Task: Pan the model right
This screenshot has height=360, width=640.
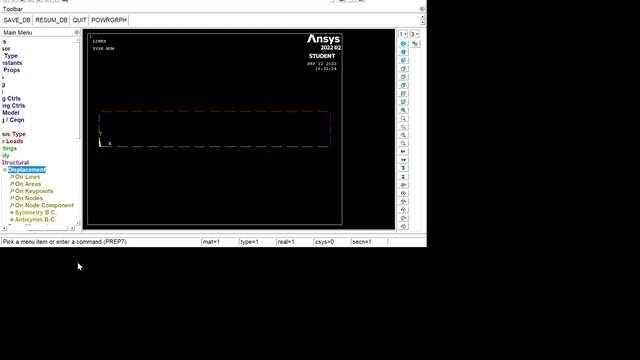Action: [403, 160]
